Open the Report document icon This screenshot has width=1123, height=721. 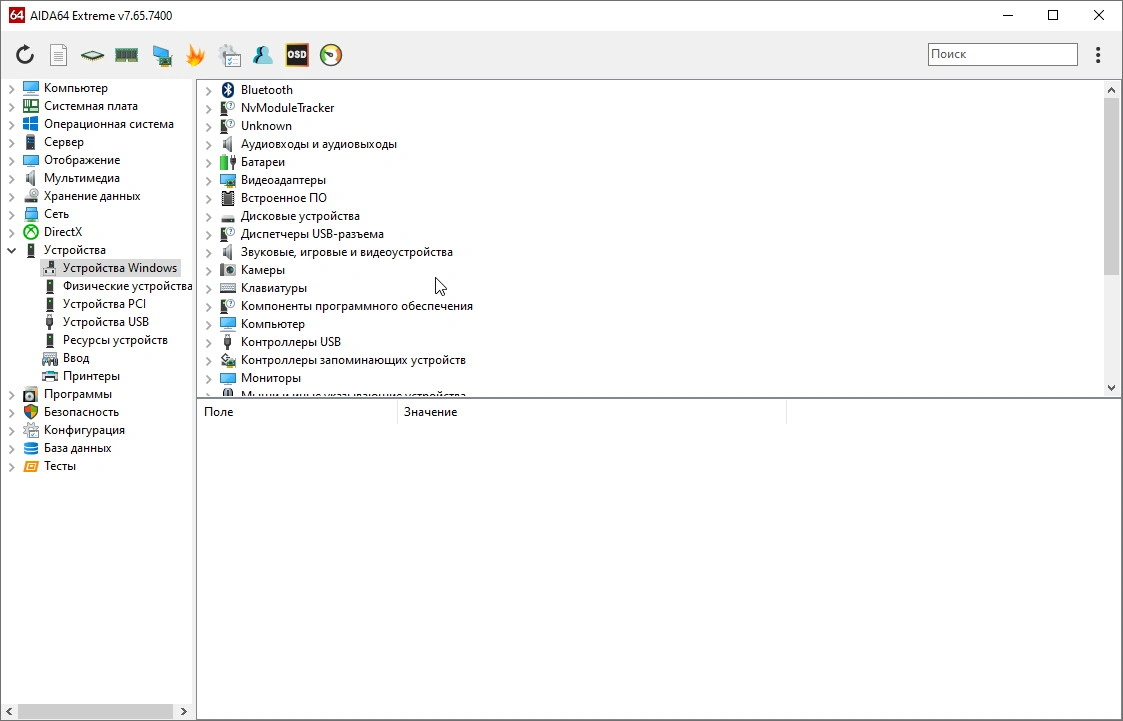tap(58, 55)
